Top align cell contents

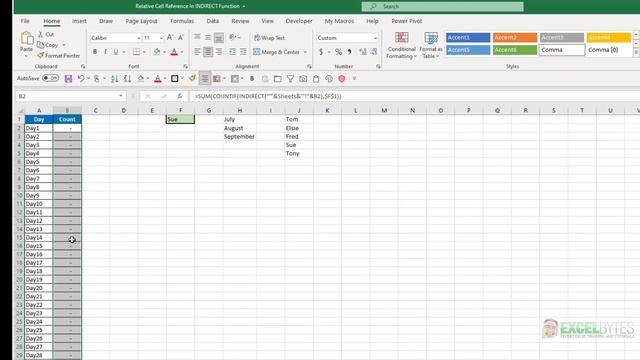[197, 38]
